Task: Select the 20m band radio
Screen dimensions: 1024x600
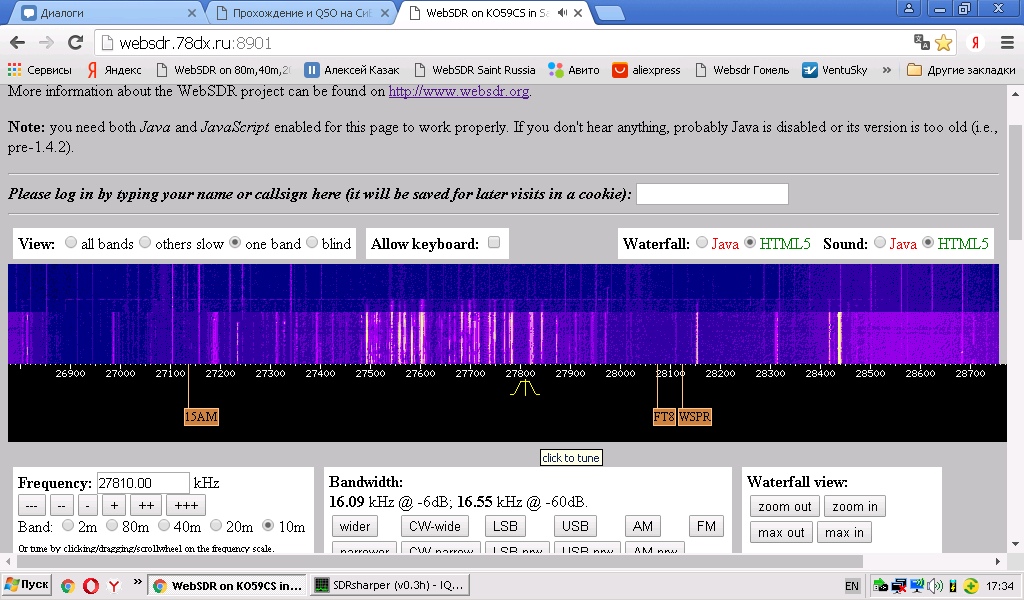Action: coord(215,525)
